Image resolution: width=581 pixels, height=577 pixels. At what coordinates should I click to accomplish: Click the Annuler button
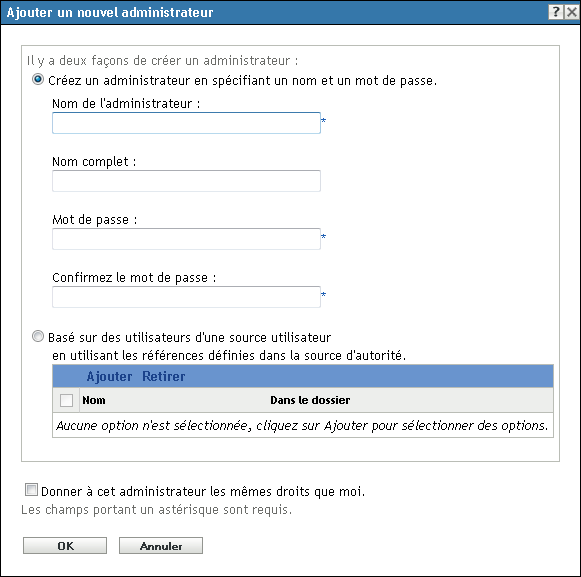point(161,546)
